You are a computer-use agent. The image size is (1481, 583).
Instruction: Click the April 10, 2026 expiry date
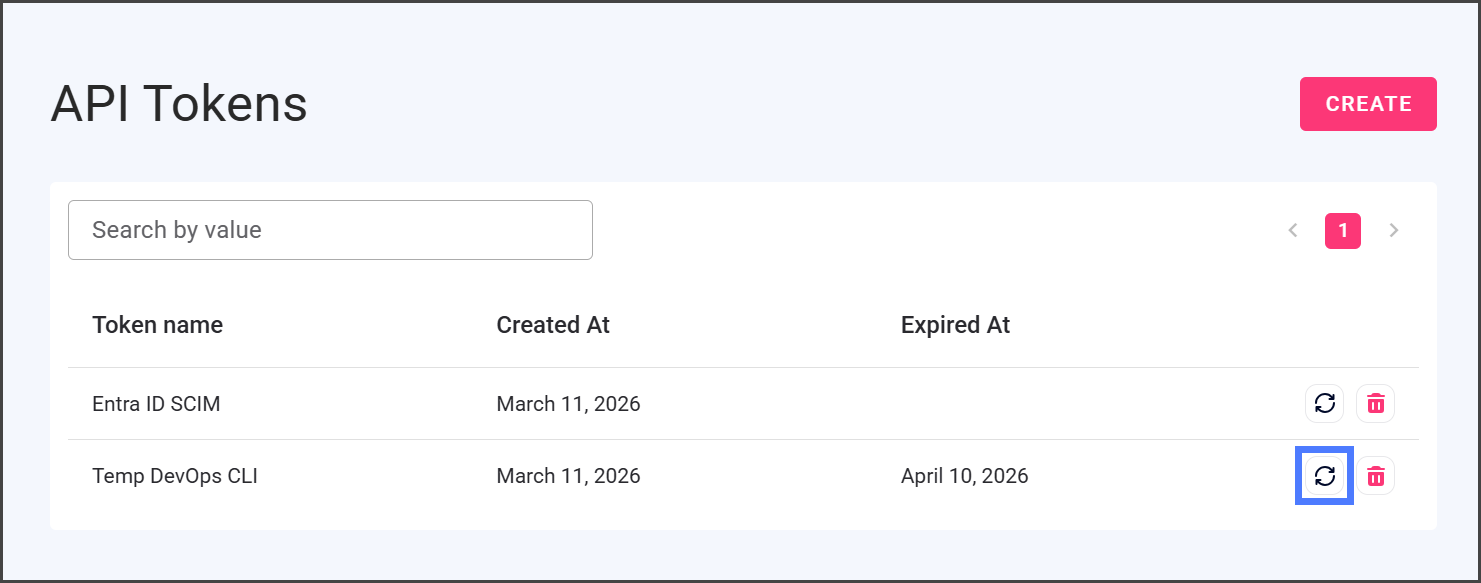(x=964, y=476)
